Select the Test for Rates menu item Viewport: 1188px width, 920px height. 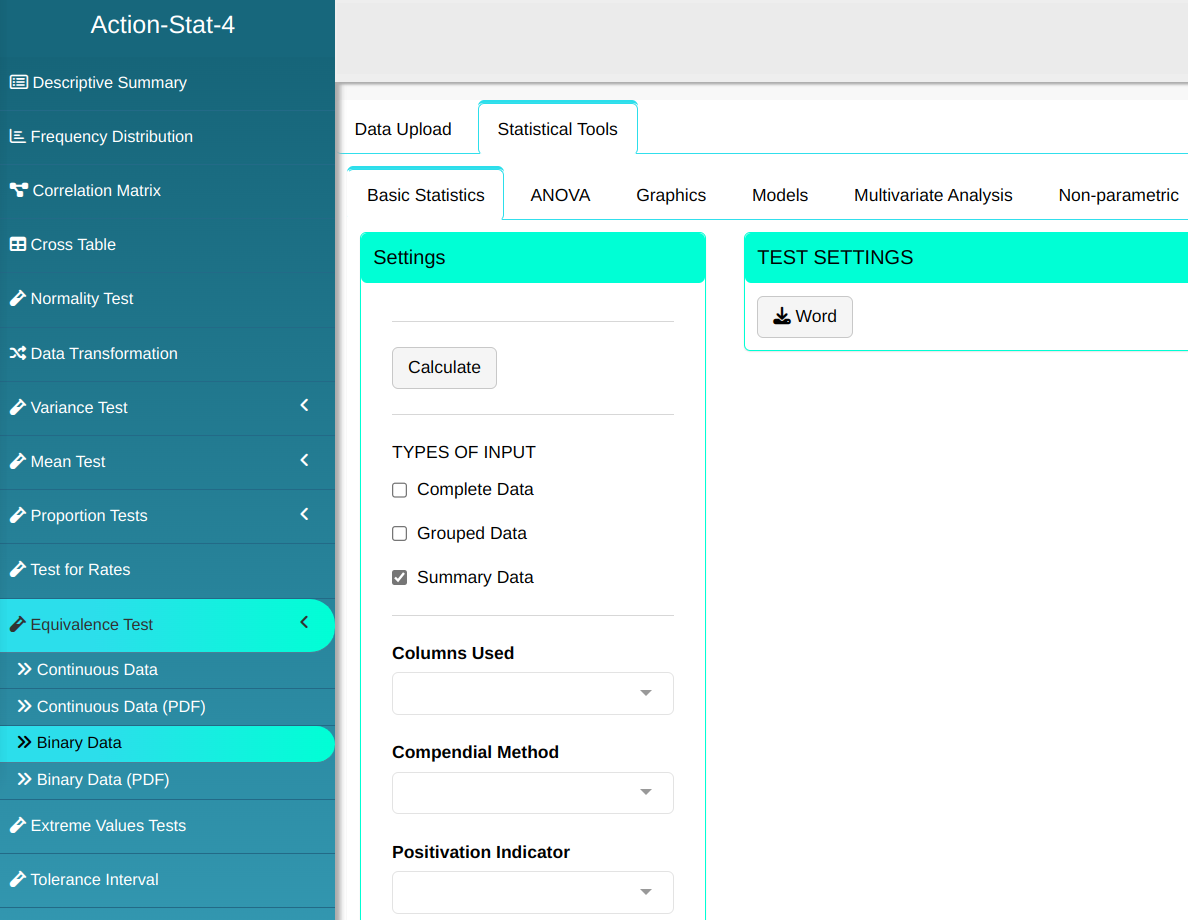pos(80,570)
